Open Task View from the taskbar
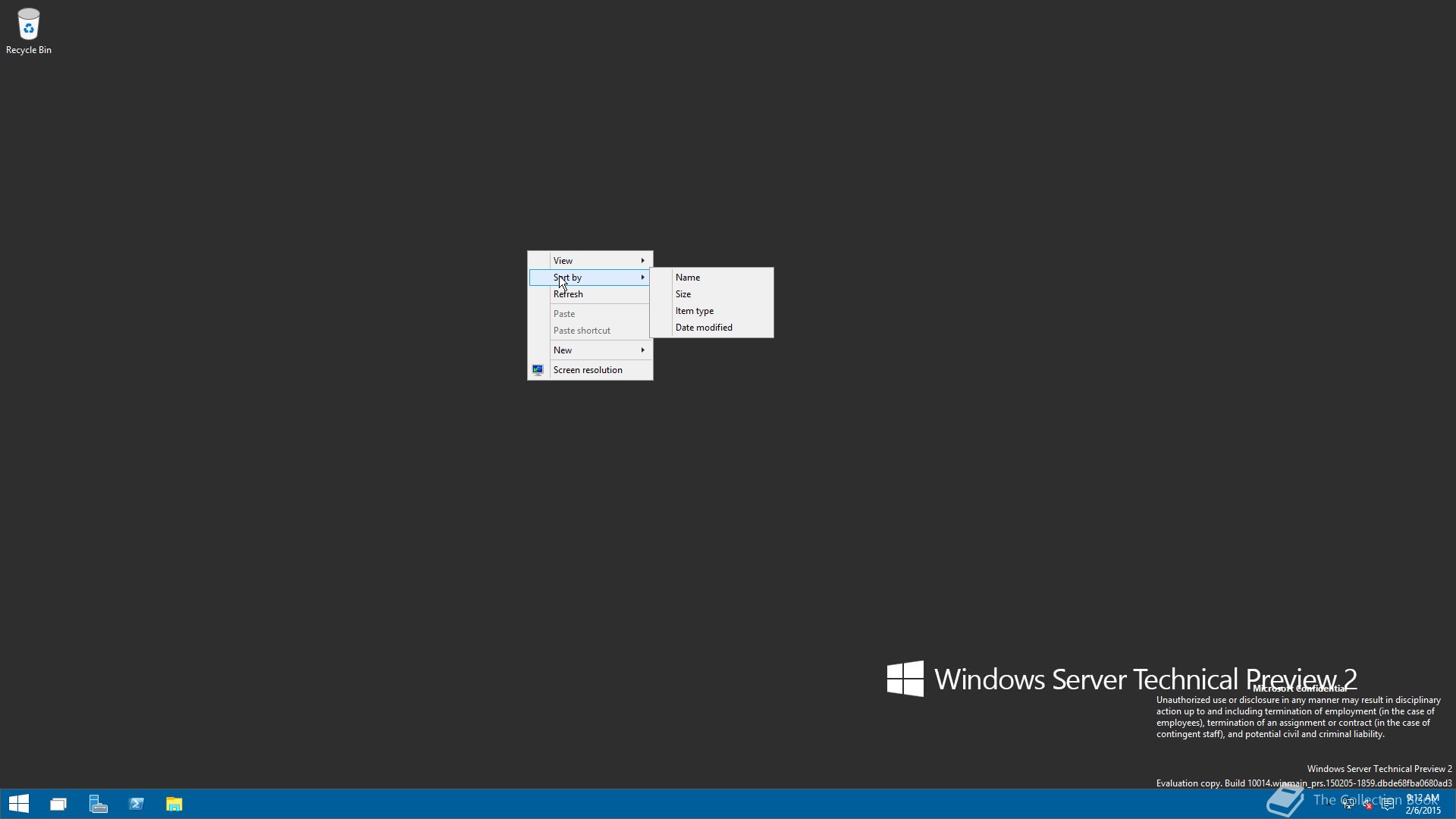The width and height of the screenshot is (1456, 819). pos(58,804)
